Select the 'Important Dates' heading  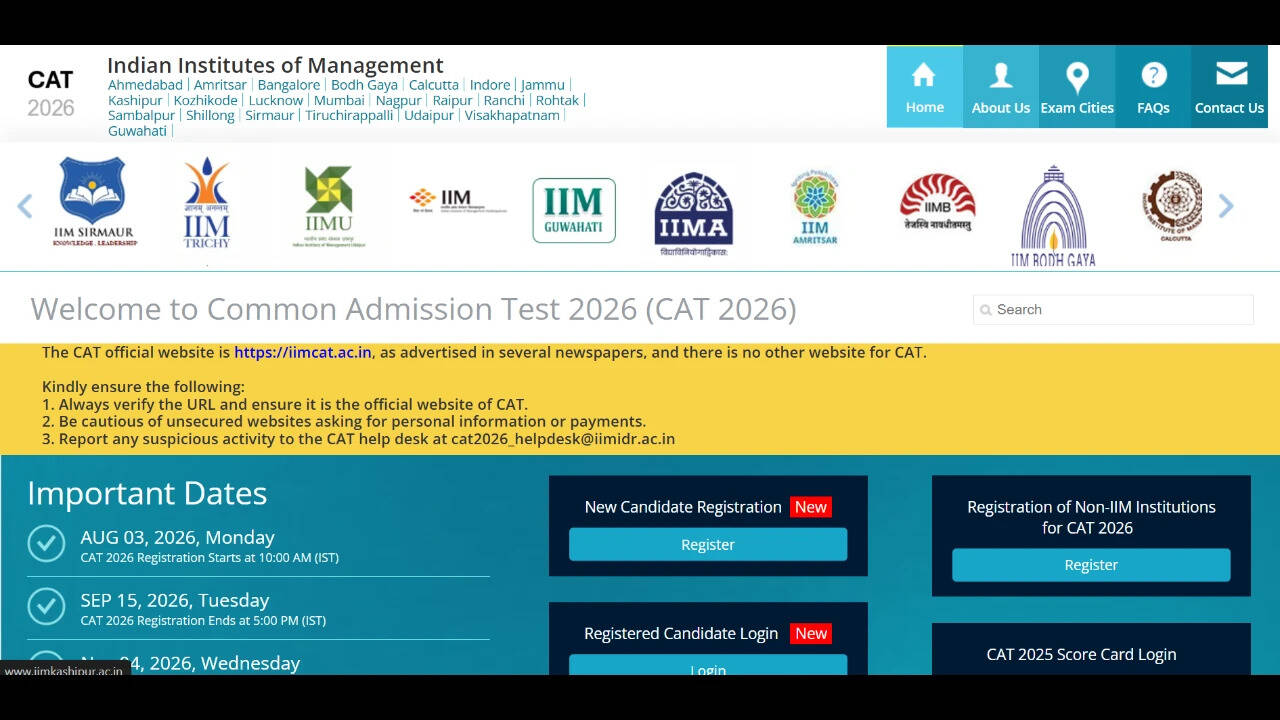147,493
